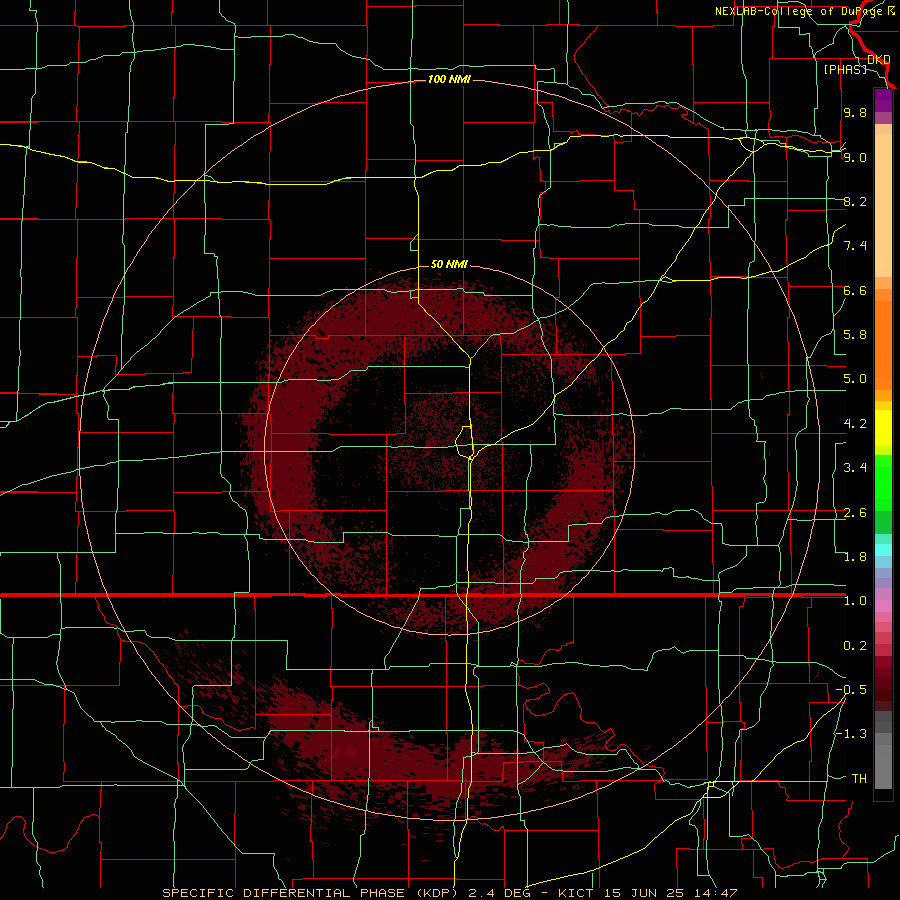Click the peach color band near 8.2
This screenshot has height=900, width=900.
883,207
